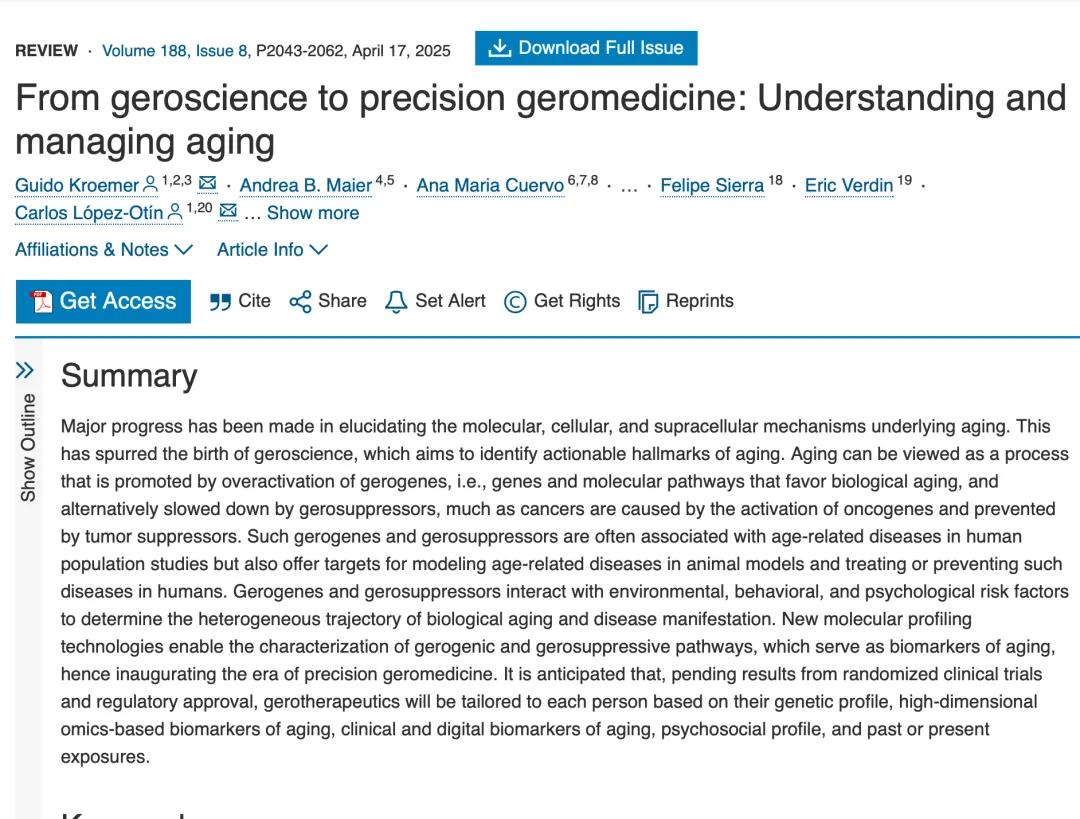Click the Set Alert bell
The width and height of the screenshot is (1080, 819).
tap(396, 302)
